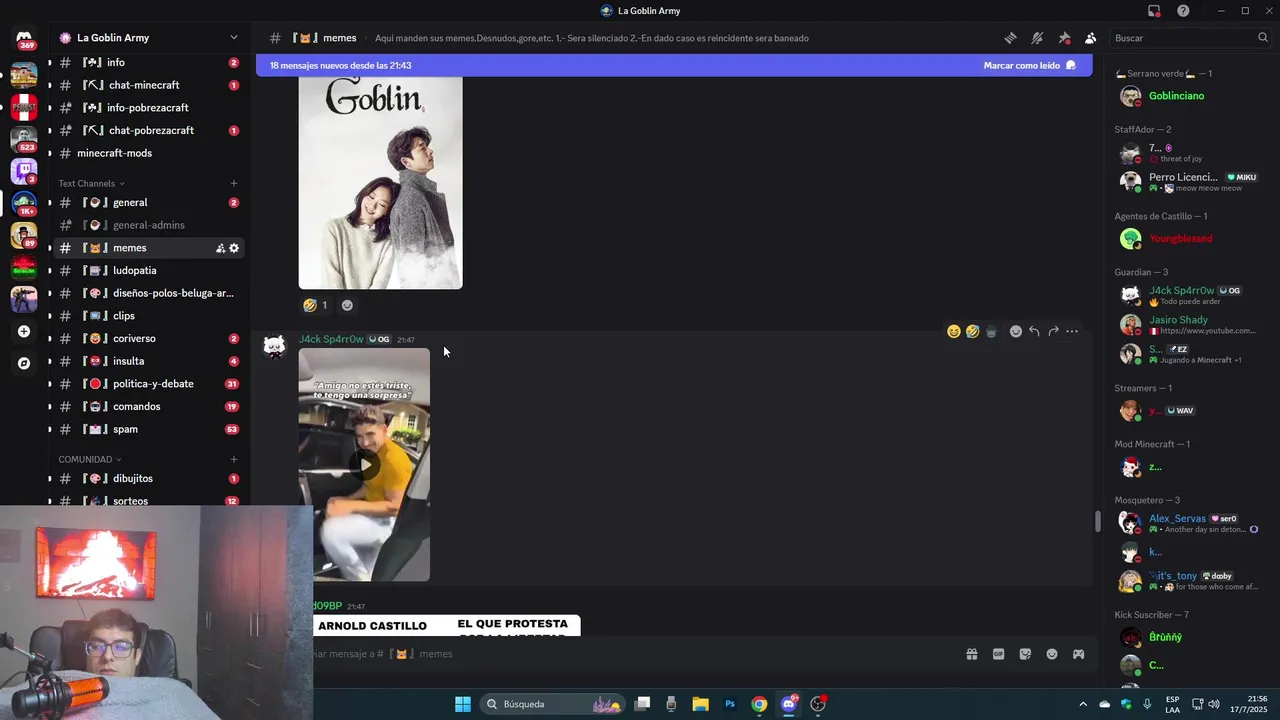Open pinned messages icon
1280x720 pixels.
click(1064, 38)
